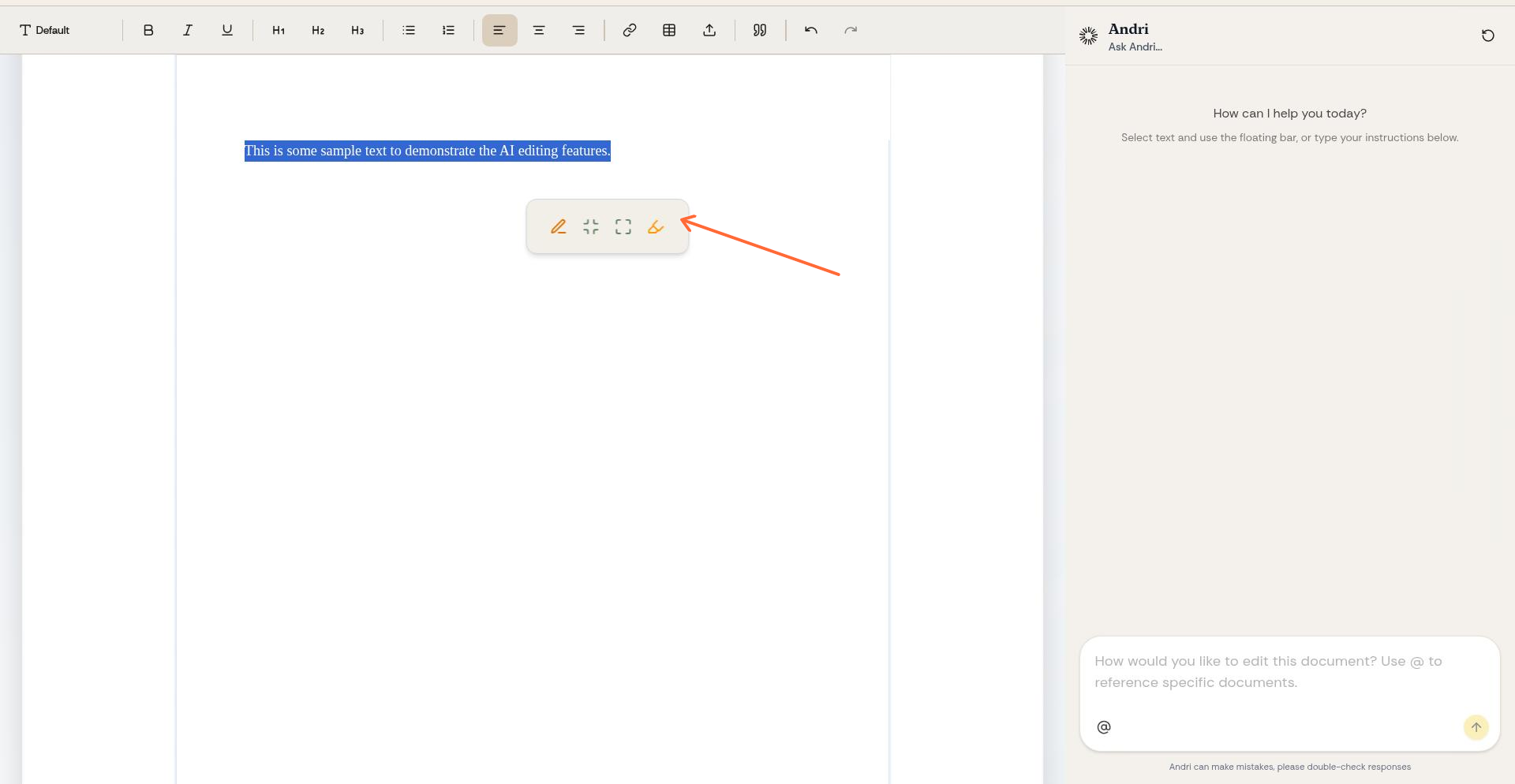Select the highlighter icon in the floating bar
The width and height of the screenshot is (1515, 784).
(x=655, y=226)
